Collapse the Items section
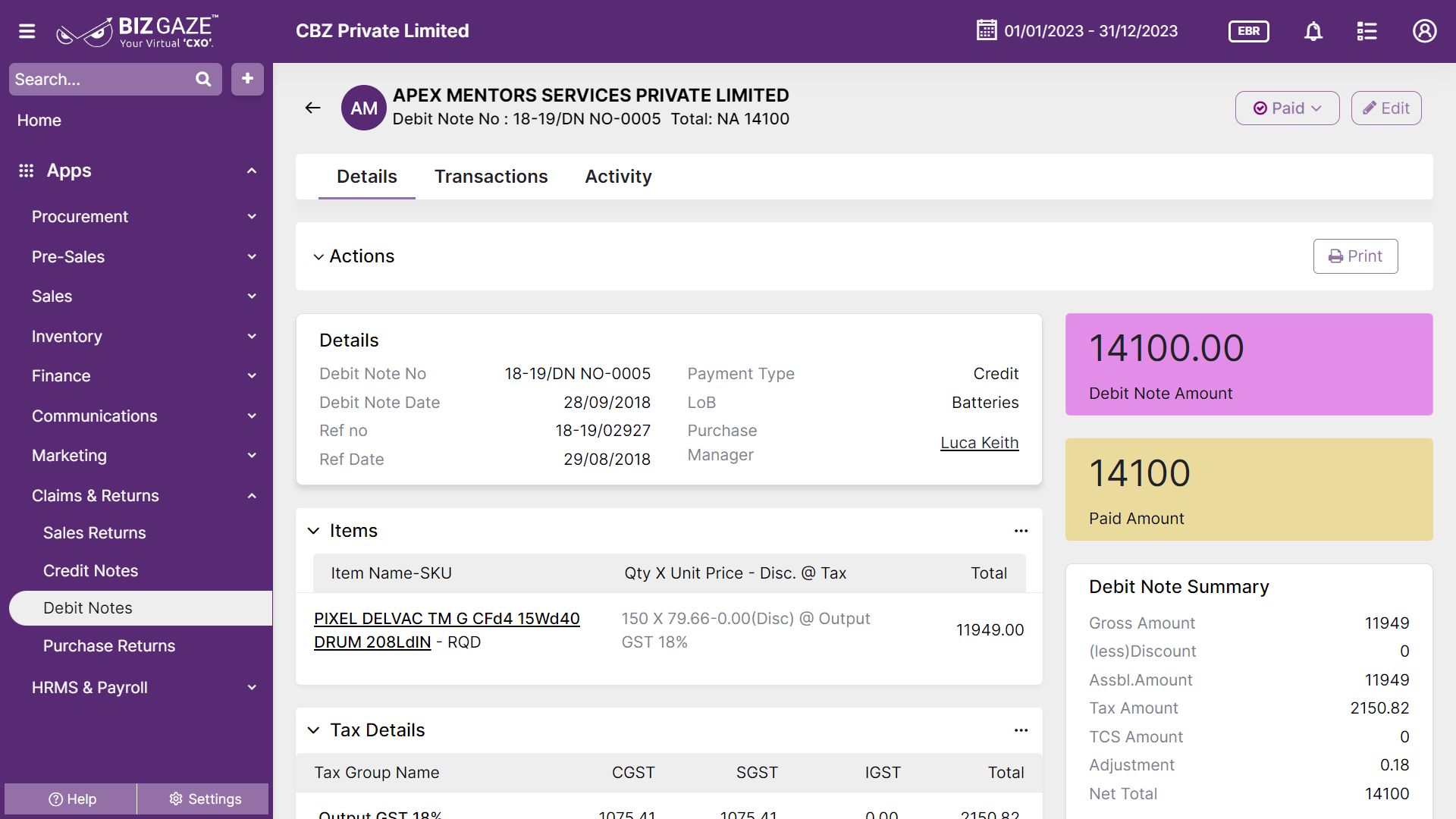This screenshot has width=1456, height=819. [x=313, y=531]
